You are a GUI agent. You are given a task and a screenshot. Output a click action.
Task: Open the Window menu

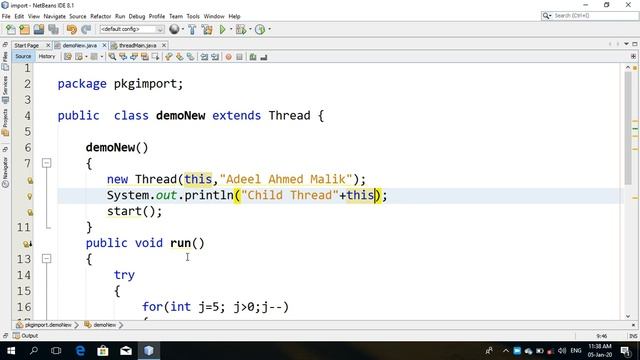pyautogui.click(x=214, y=16)
